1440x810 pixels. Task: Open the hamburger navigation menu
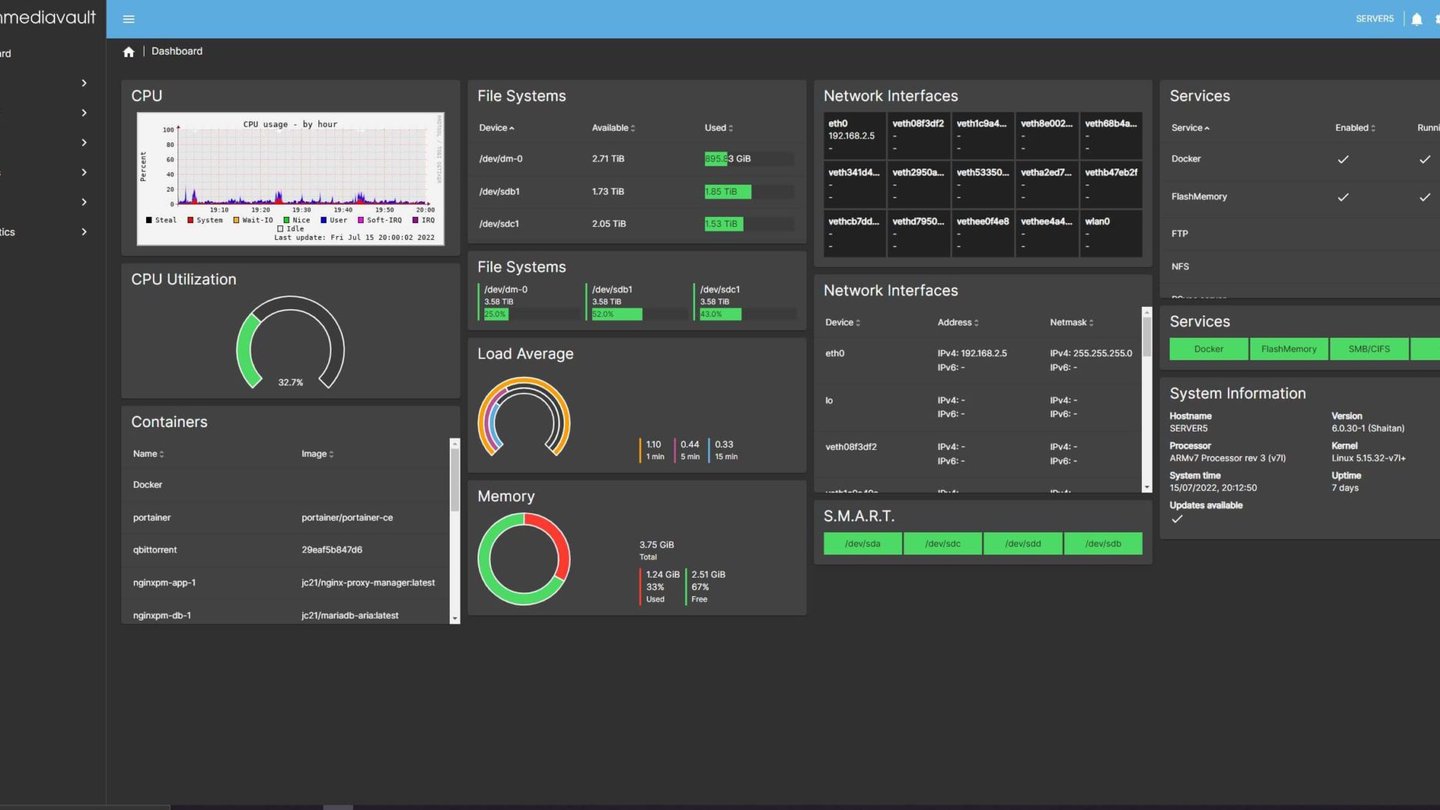click(x=128, y=19)
